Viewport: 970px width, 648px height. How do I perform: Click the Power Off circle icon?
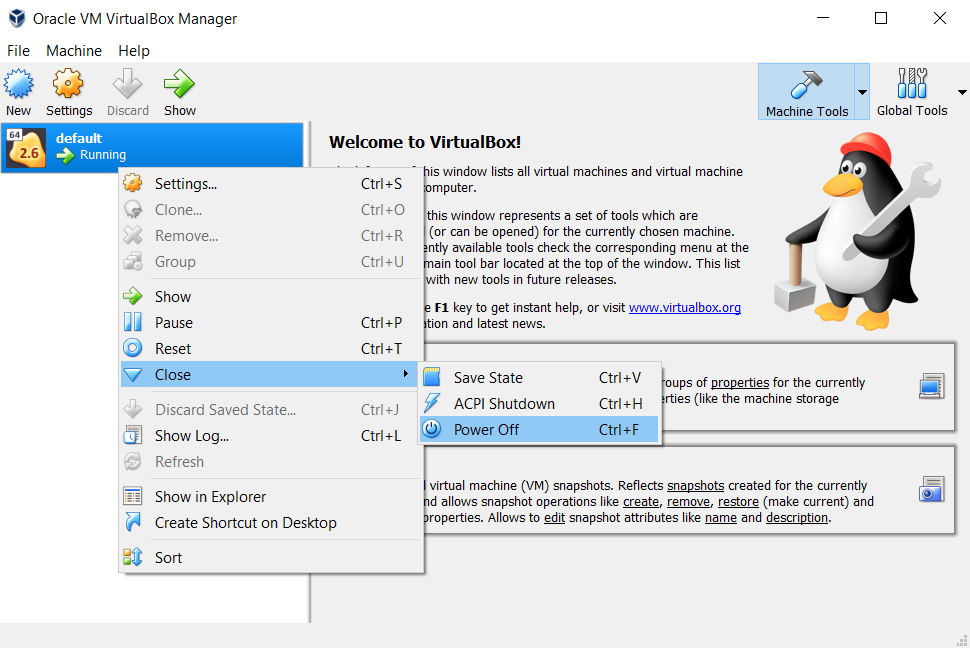click(x=432, y=429)
